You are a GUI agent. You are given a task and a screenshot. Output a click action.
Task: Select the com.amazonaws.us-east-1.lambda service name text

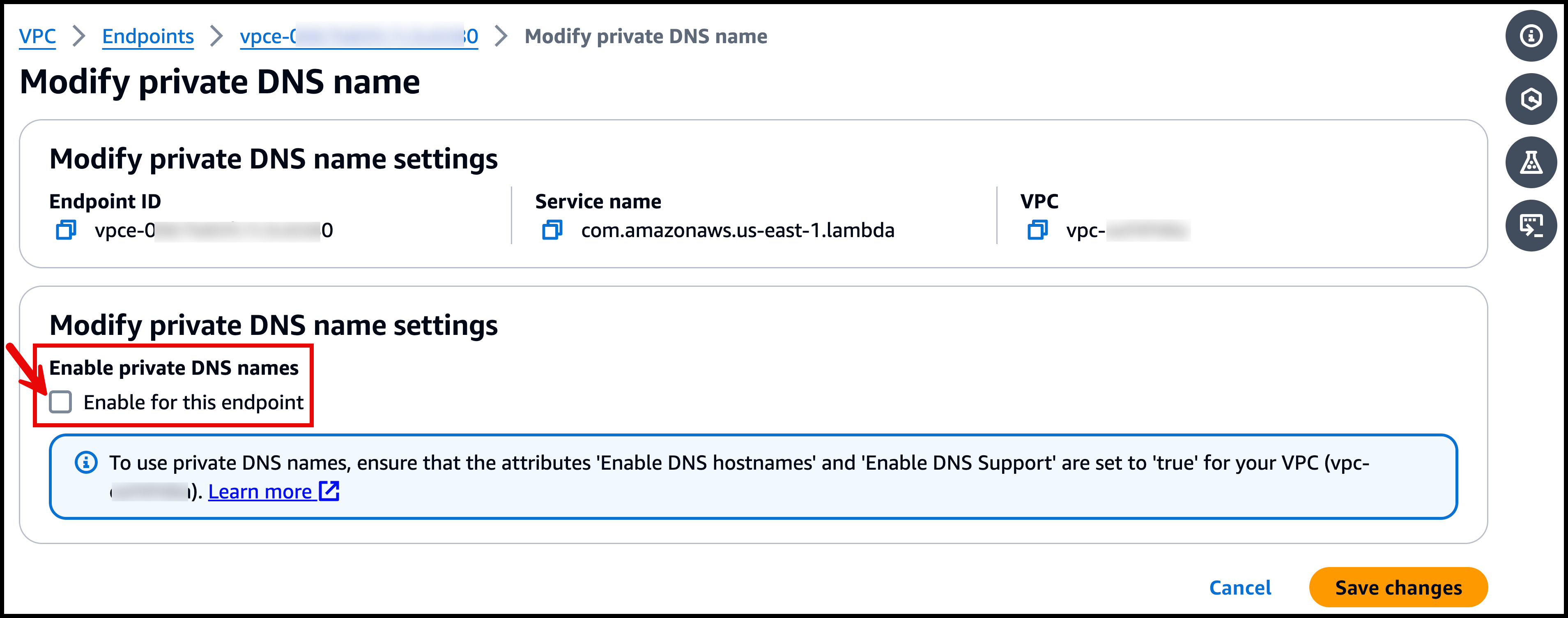(x=738, y=231)
